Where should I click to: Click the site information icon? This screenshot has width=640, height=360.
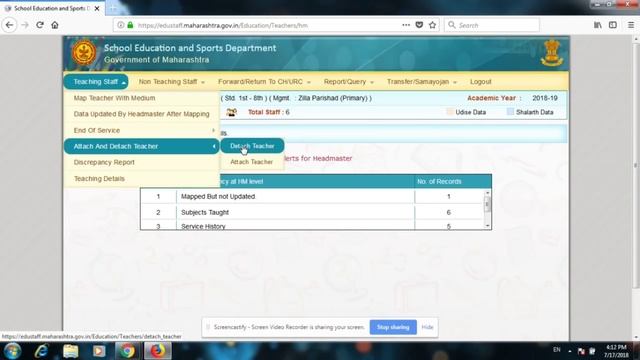[121, 25]
